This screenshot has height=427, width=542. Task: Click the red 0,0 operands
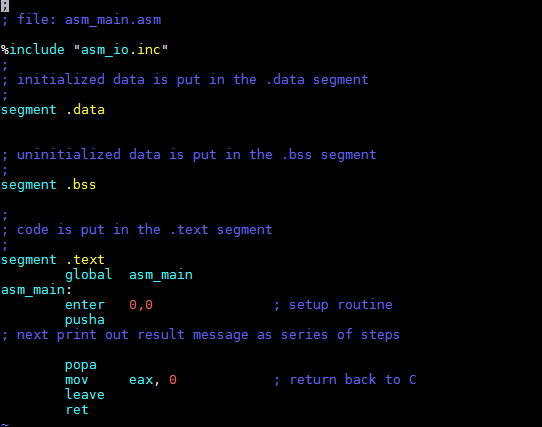point(141,305)
